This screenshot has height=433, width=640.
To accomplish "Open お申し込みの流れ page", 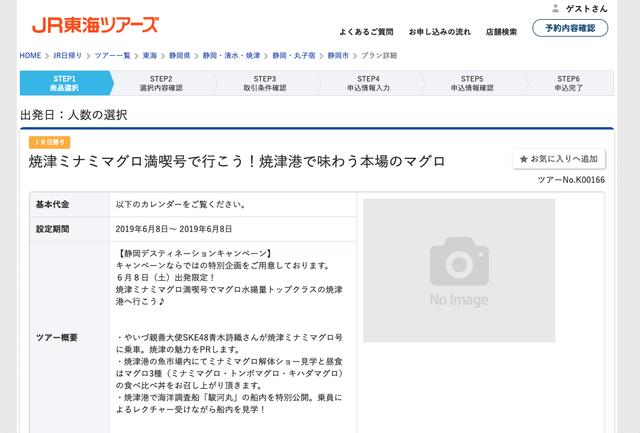I will pos(440,32).
